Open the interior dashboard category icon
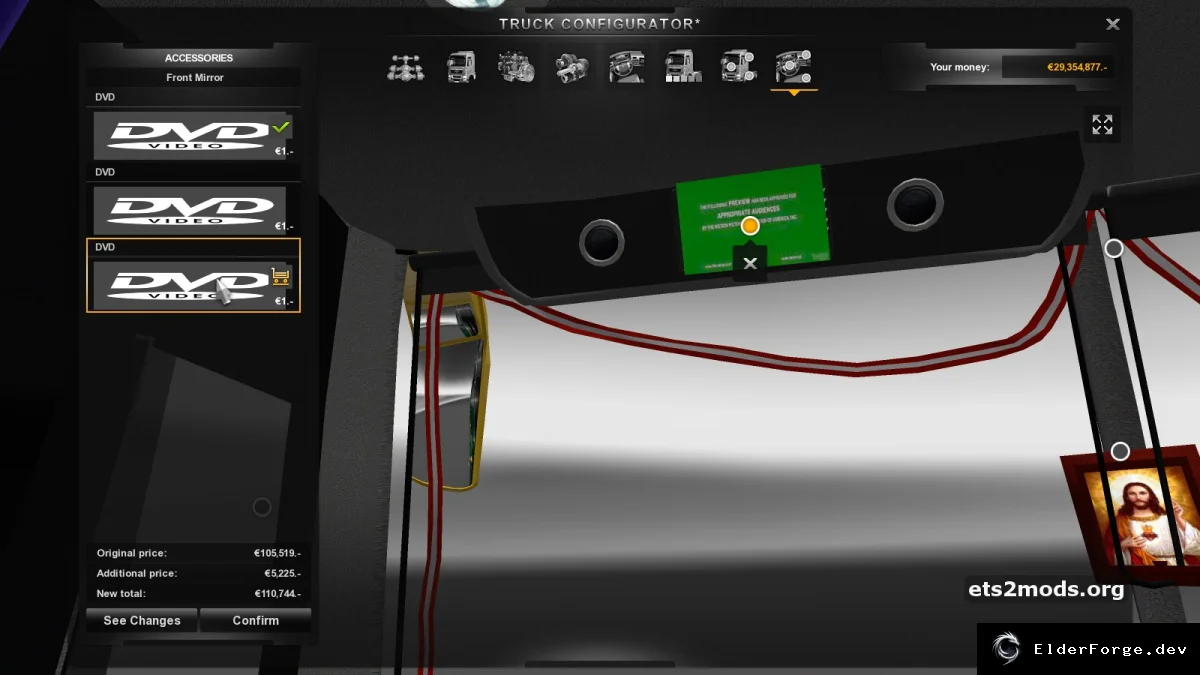The height and width of the screenshot is (675, 1200). tap(627, 68)
